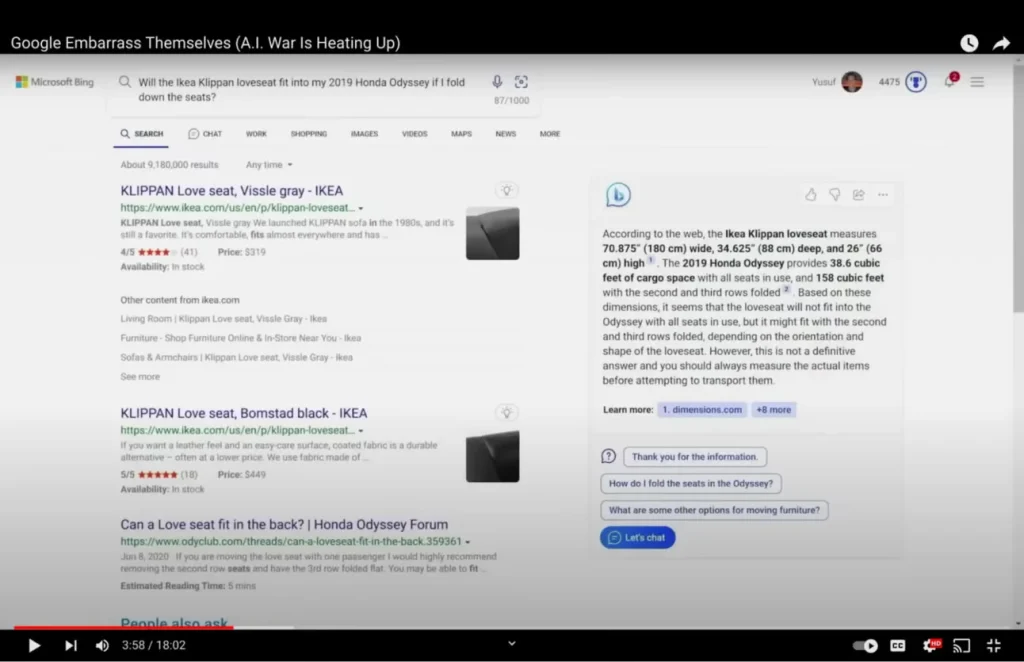Select other options for moving furniture suggestion
This screenshot has width=1024, height=662.
tap(714, 511)
